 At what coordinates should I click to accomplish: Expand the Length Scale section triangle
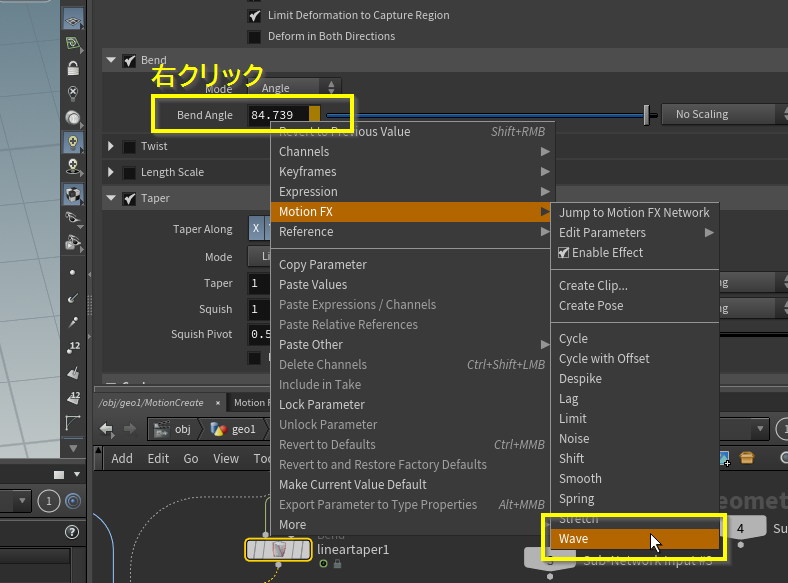111,172
